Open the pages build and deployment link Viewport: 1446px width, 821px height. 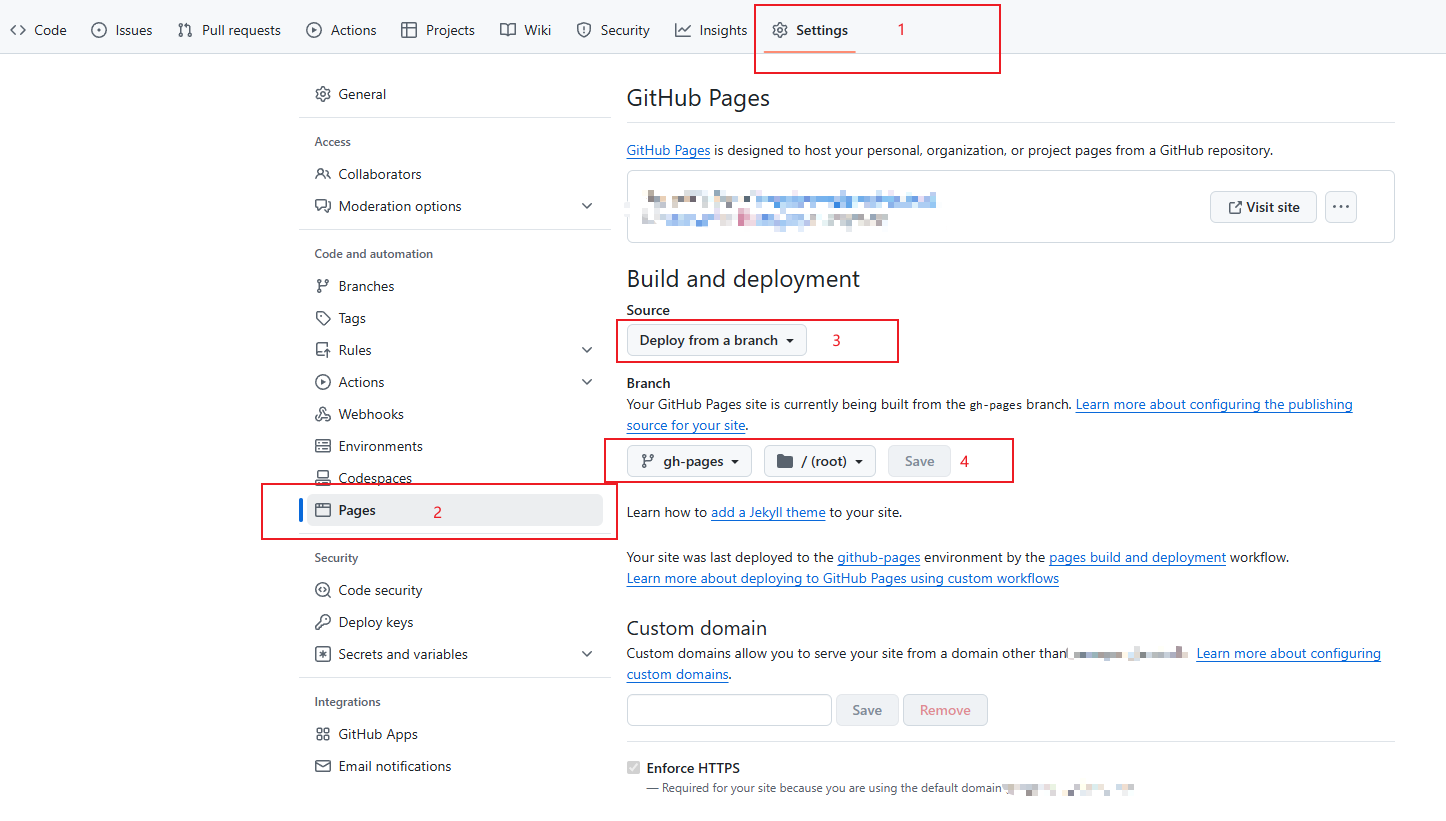pos(1137,557)
